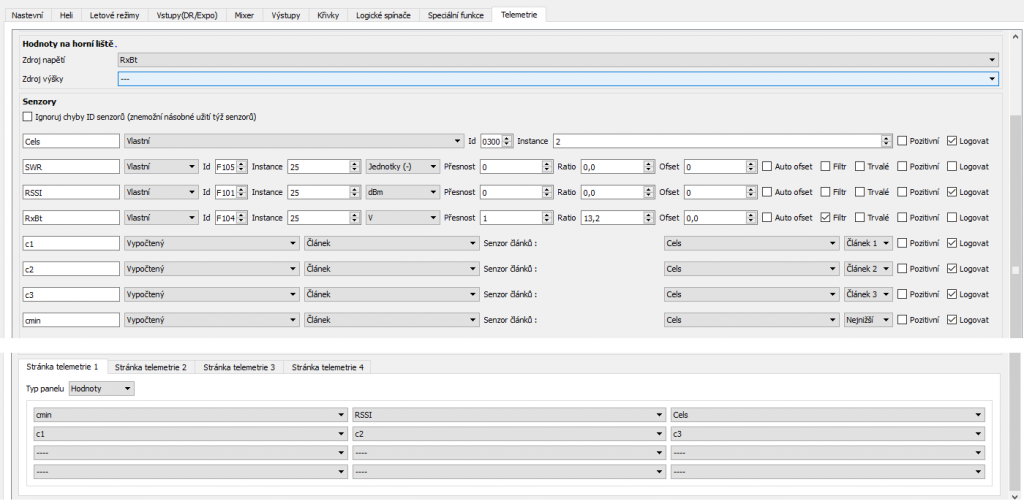Open the Článek 2 dropdown for c2
This screenshot has width=1024, height=501.
[x=866, y=269]
